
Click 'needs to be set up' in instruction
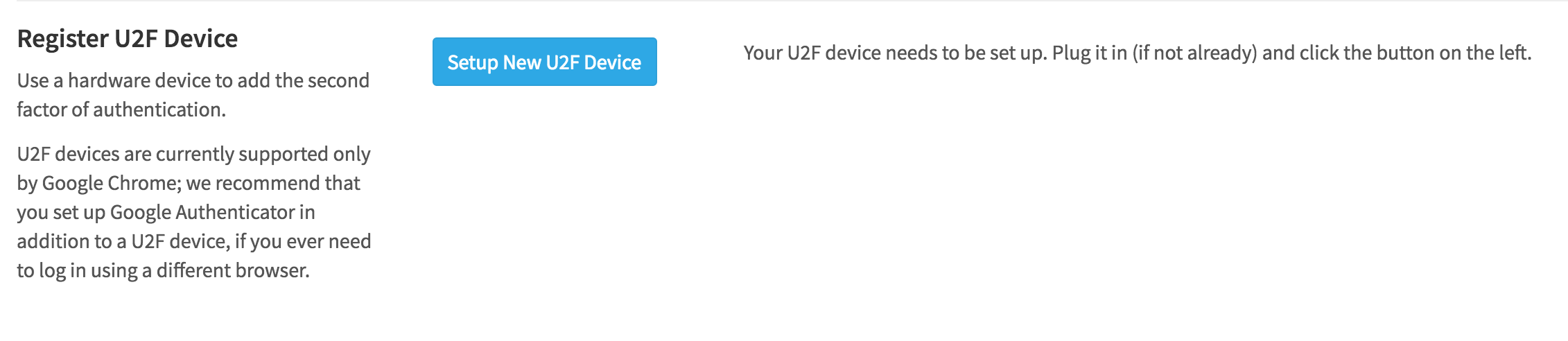point(966,53)
